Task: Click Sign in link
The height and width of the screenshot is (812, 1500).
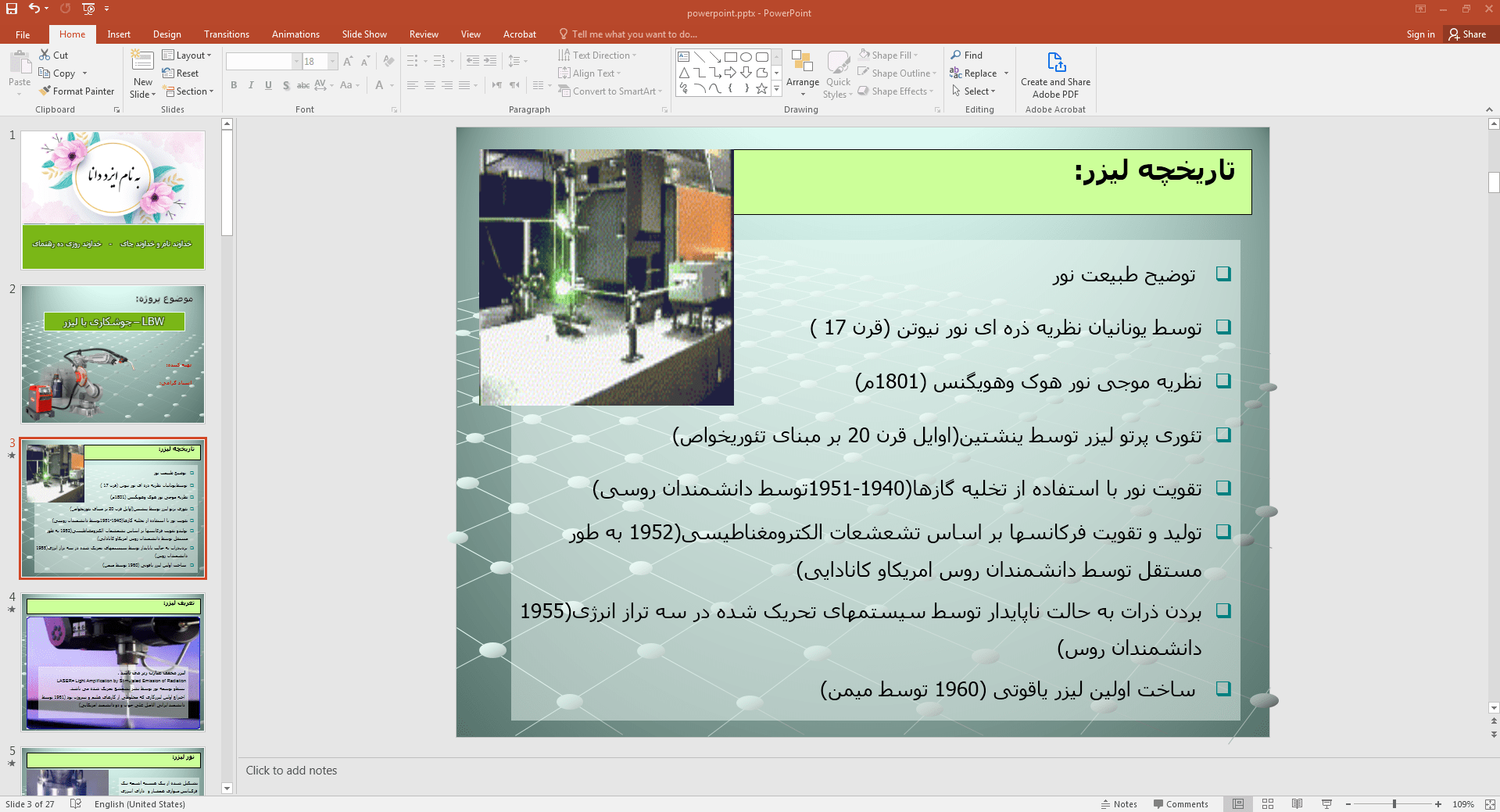Action: pos(1420,34)
